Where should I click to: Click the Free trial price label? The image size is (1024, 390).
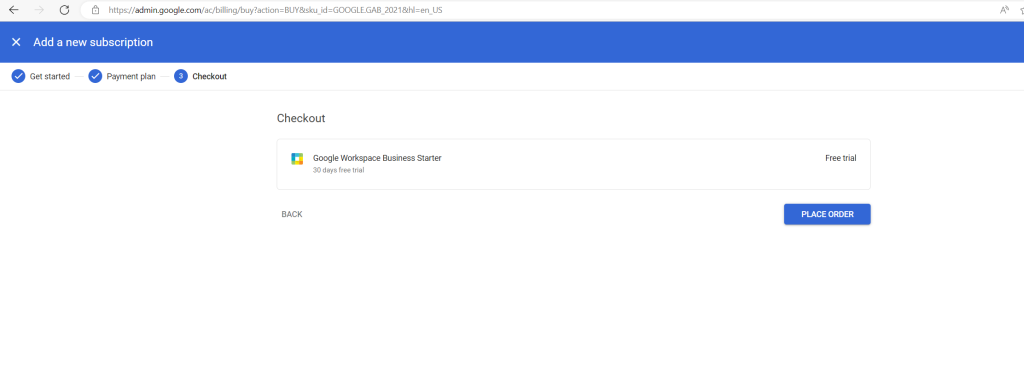pos(840,158)
